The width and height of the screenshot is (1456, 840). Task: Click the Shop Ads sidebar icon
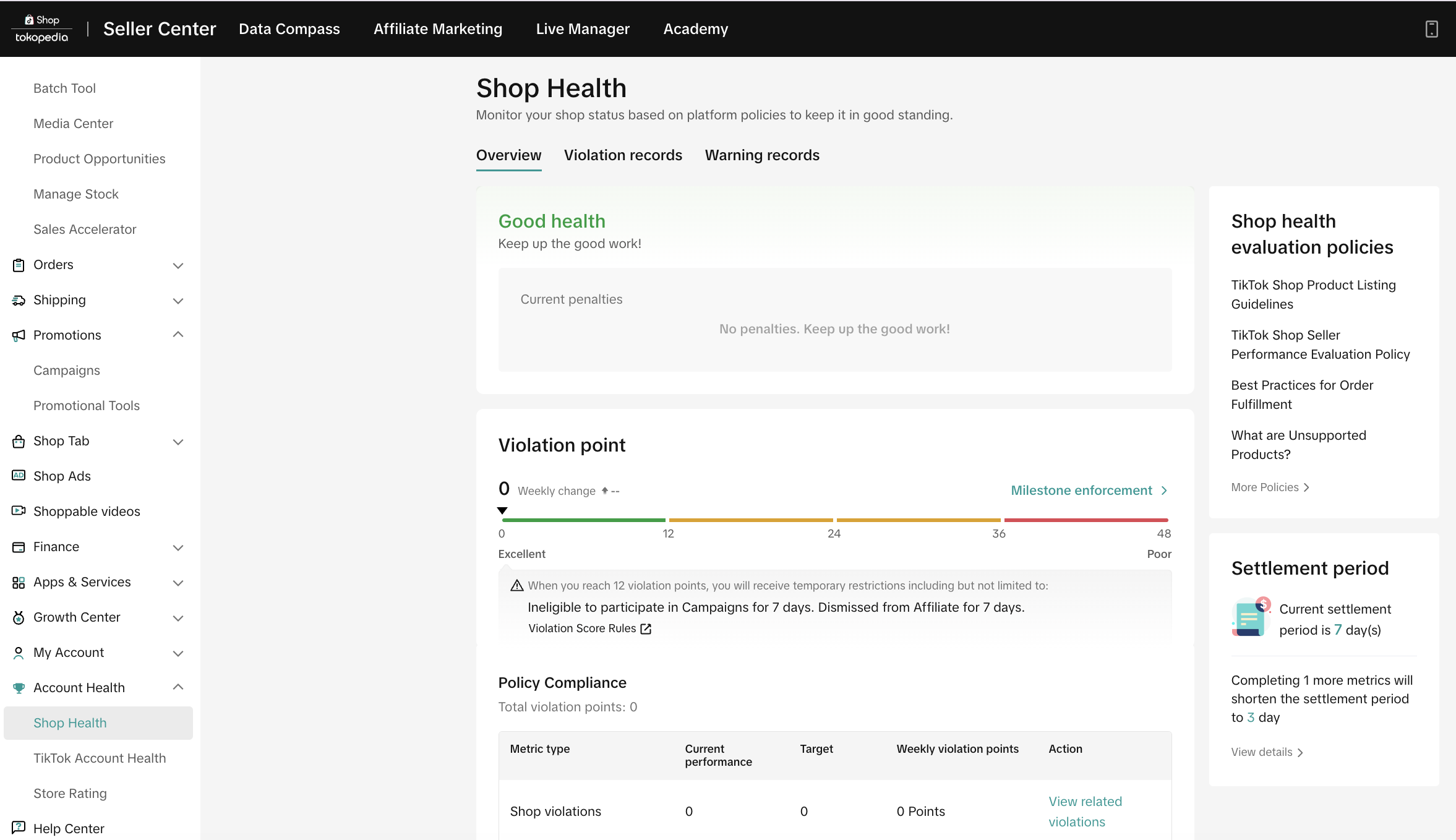point(19,476)
